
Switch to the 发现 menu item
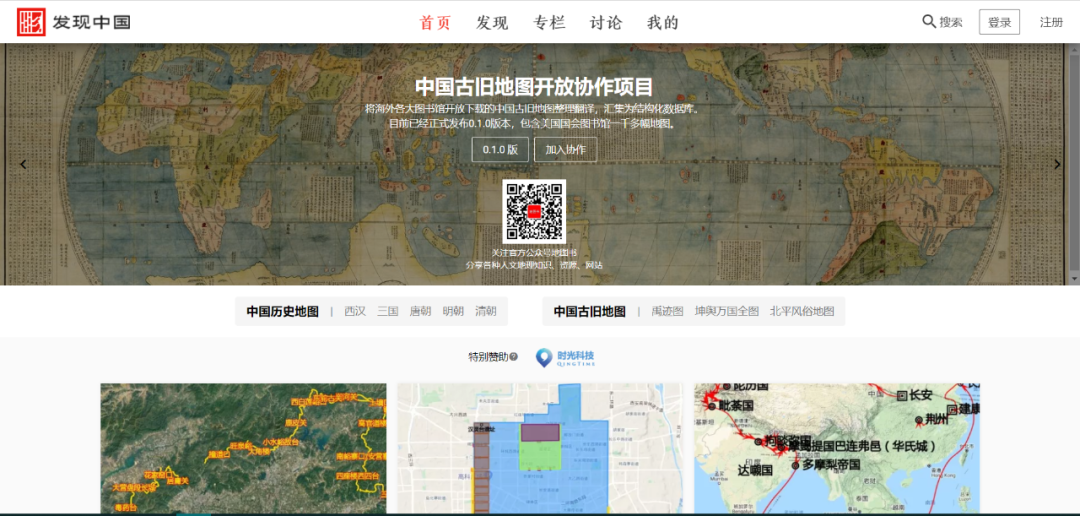[x=492, y=23]
